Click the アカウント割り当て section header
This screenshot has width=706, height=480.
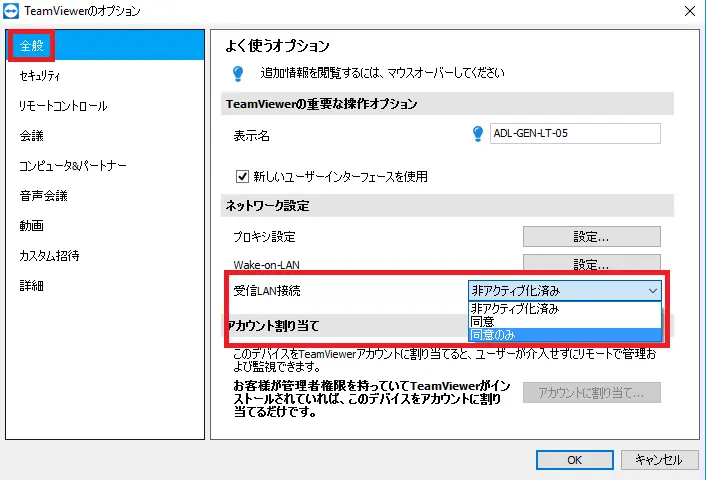[274, 326]
